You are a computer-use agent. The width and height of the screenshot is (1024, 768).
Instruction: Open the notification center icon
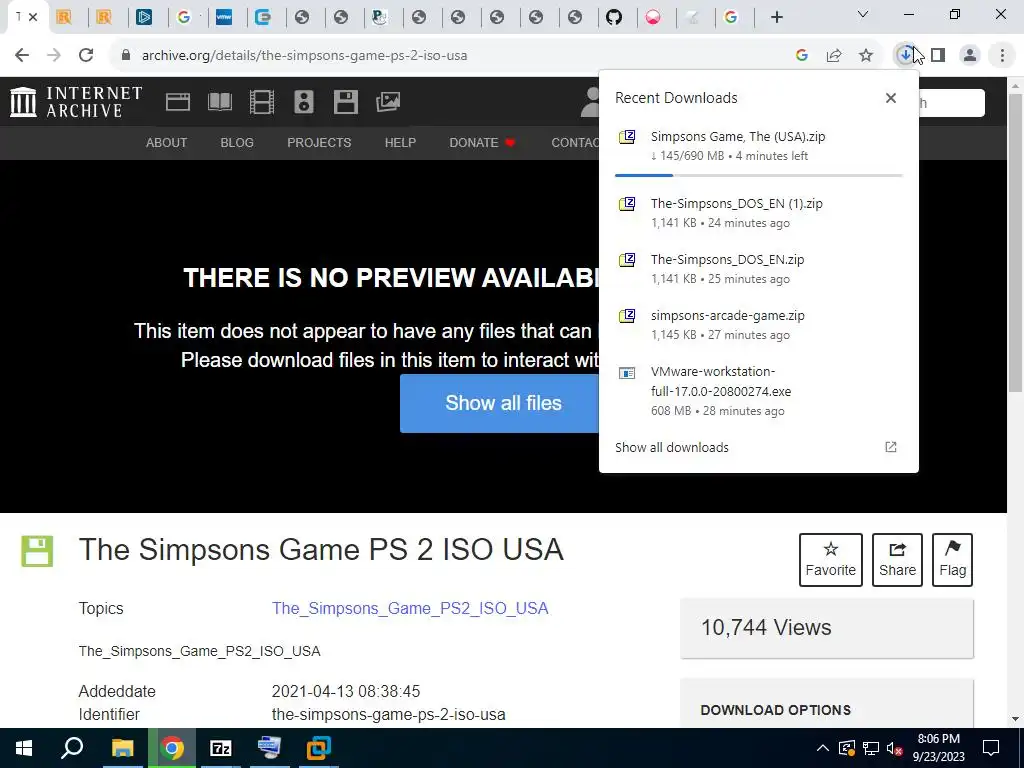point(991,748)
